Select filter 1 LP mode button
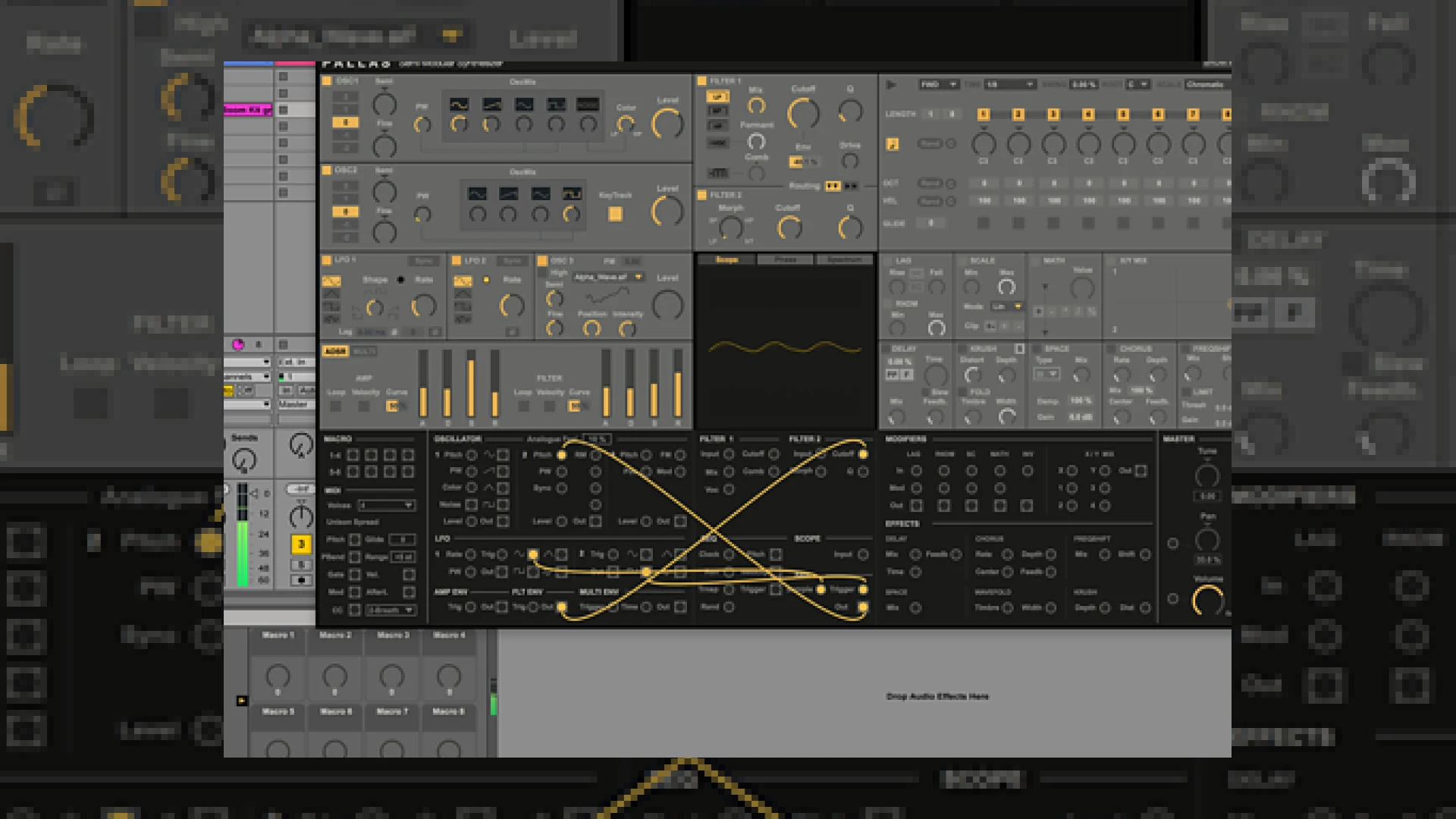Screen dimensions: 1456x819 point(717,96)
